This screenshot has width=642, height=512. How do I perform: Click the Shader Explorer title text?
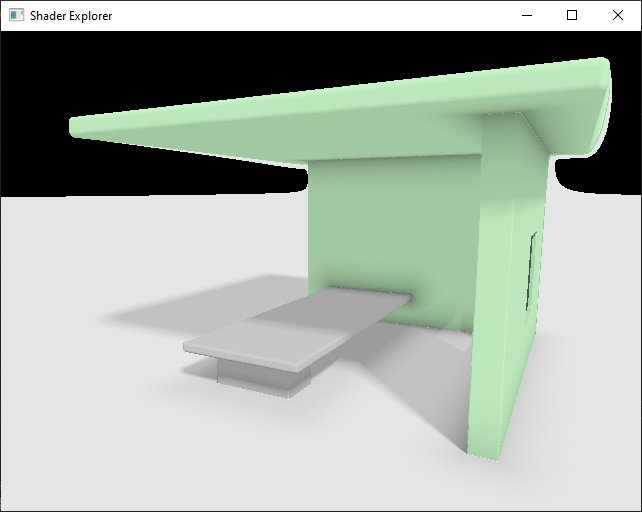tap(71, 16)
